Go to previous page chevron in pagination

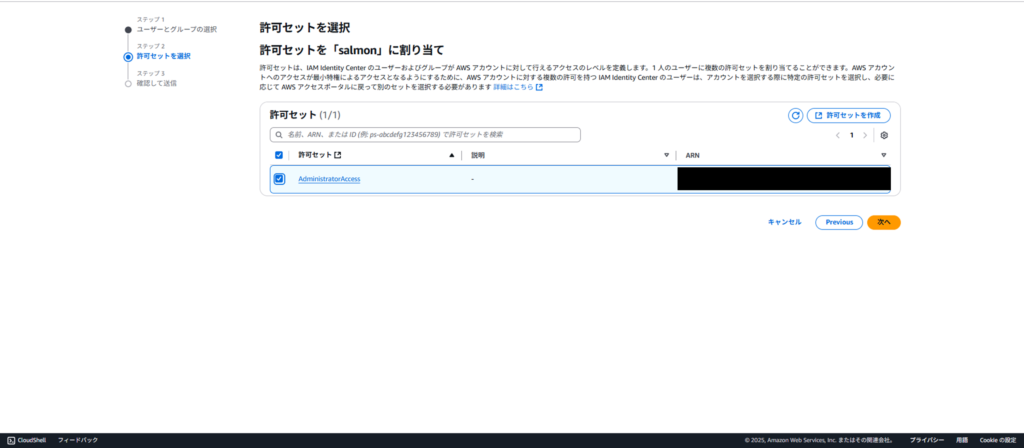838,135
